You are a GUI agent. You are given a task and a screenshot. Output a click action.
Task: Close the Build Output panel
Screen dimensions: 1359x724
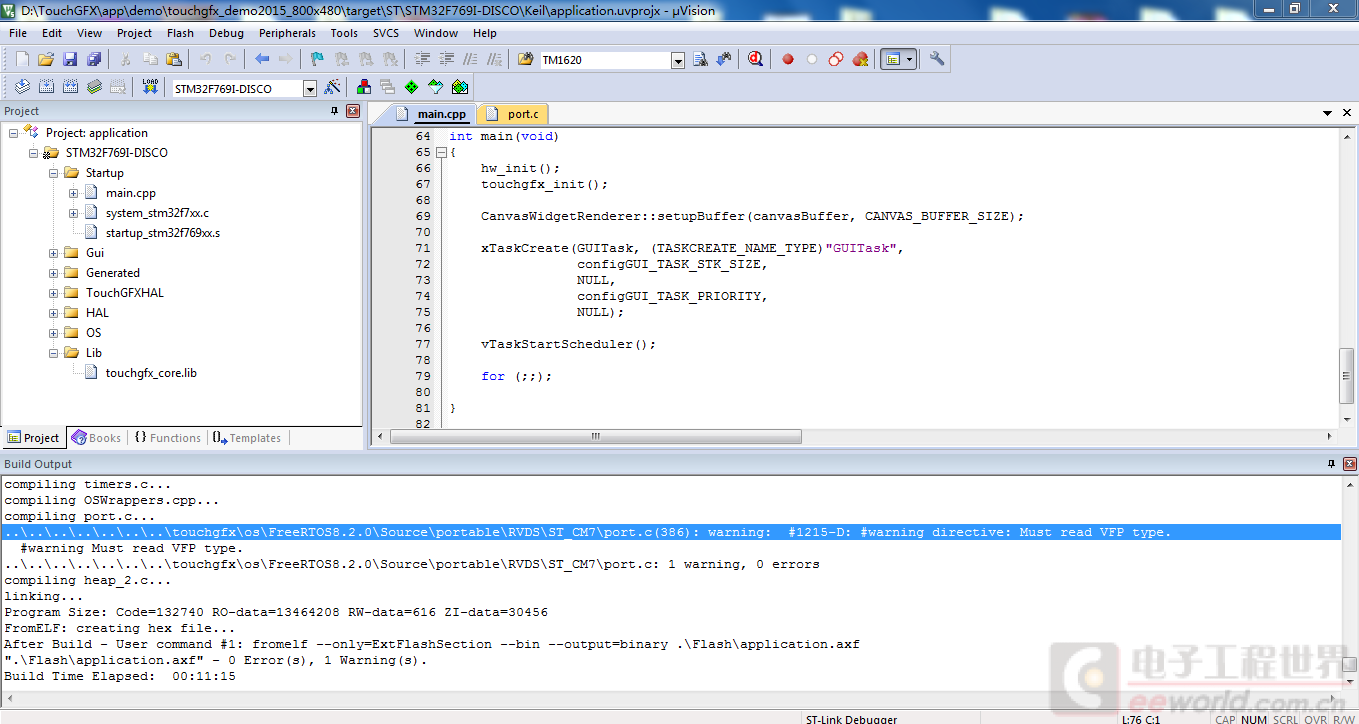pos(1349,464)
